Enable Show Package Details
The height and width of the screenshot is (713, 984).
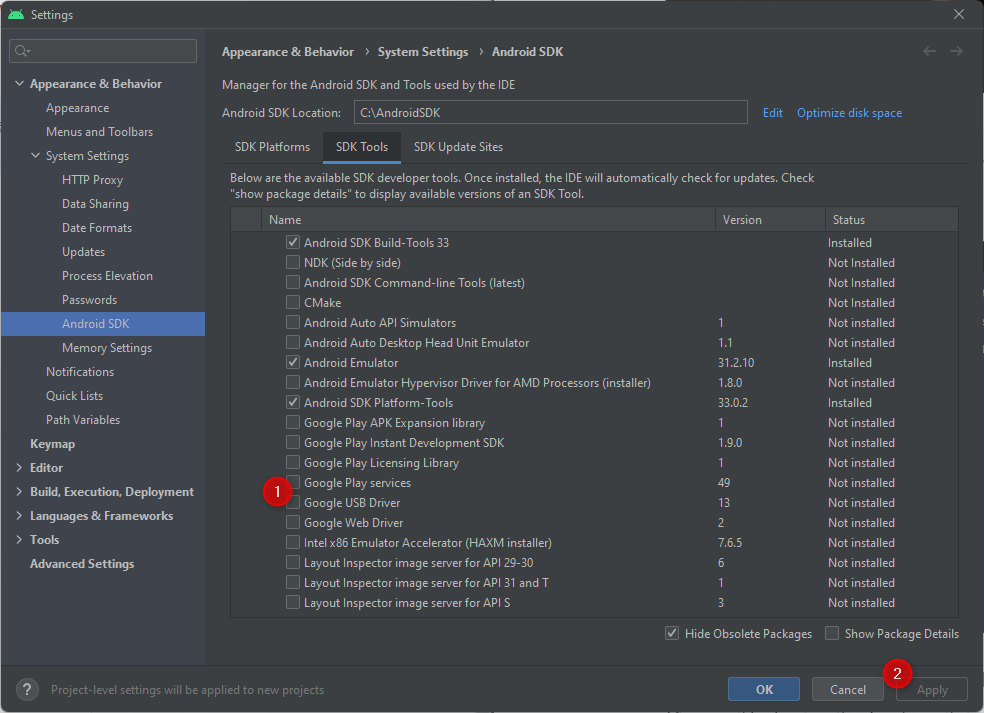[832, 633]
